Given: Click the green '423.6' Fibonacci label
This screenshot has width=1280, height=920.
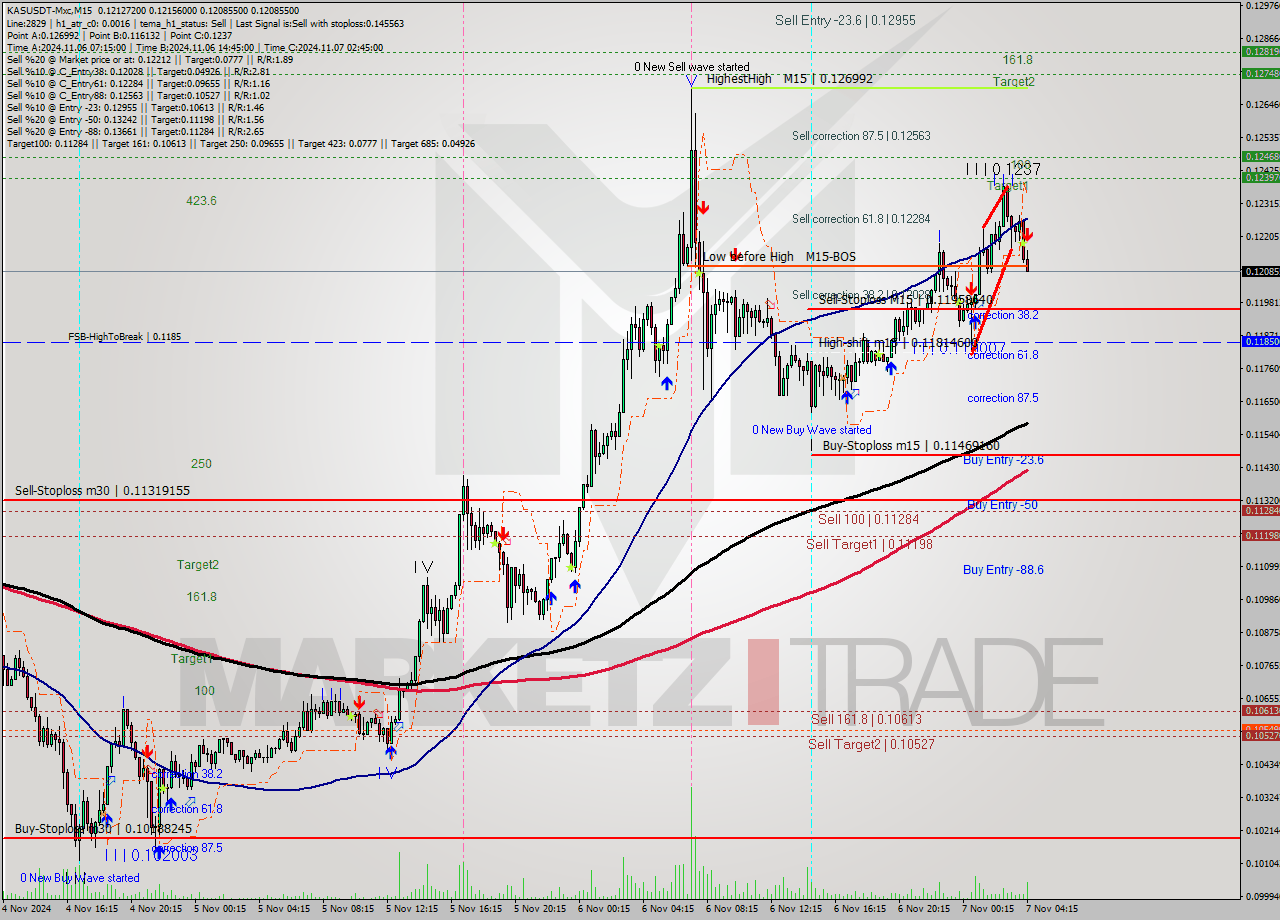Looking at the screenshot, I should click(201, 200).
